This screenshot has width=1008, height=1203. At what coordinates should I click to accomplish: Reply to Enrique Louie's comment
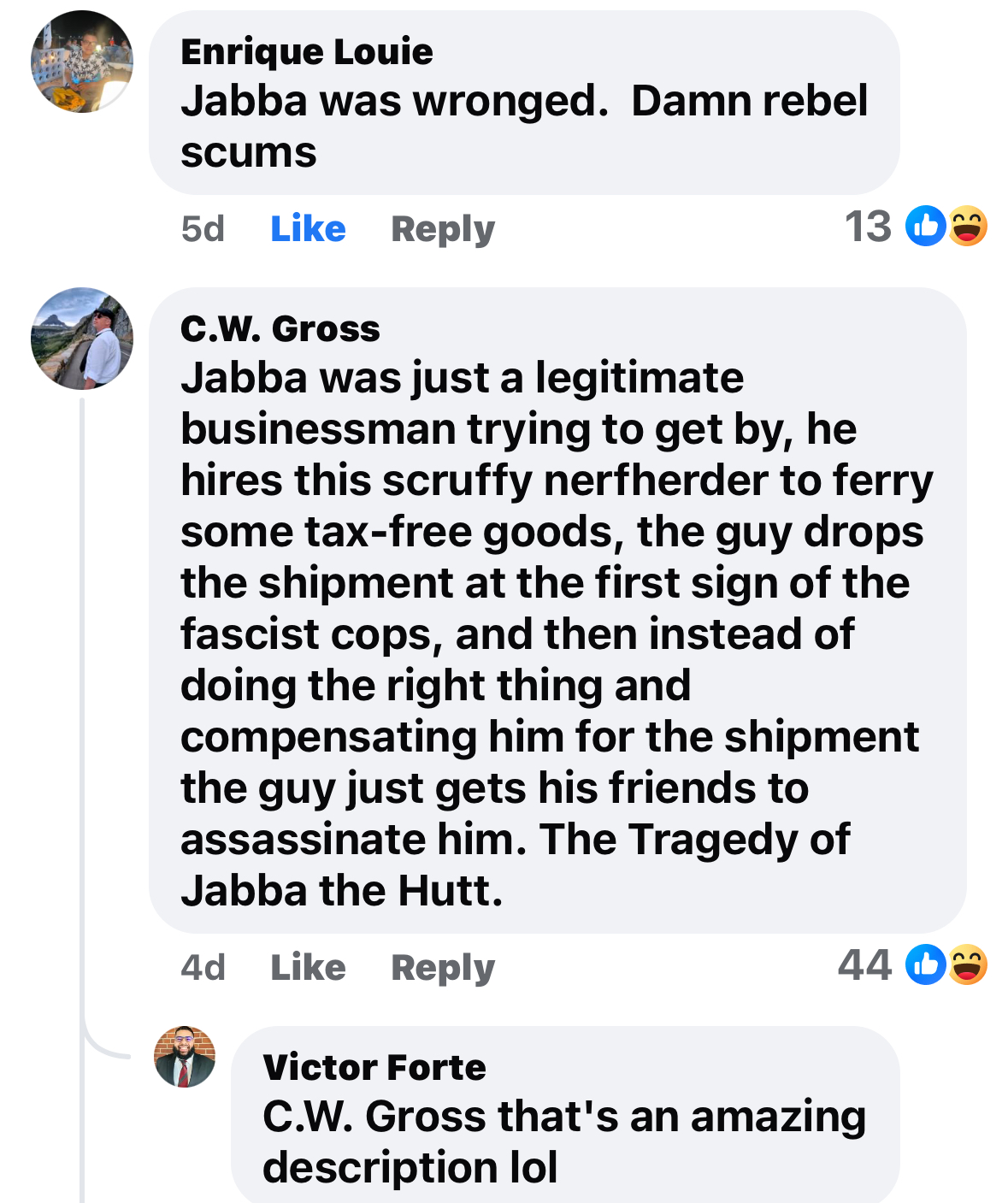442,229
